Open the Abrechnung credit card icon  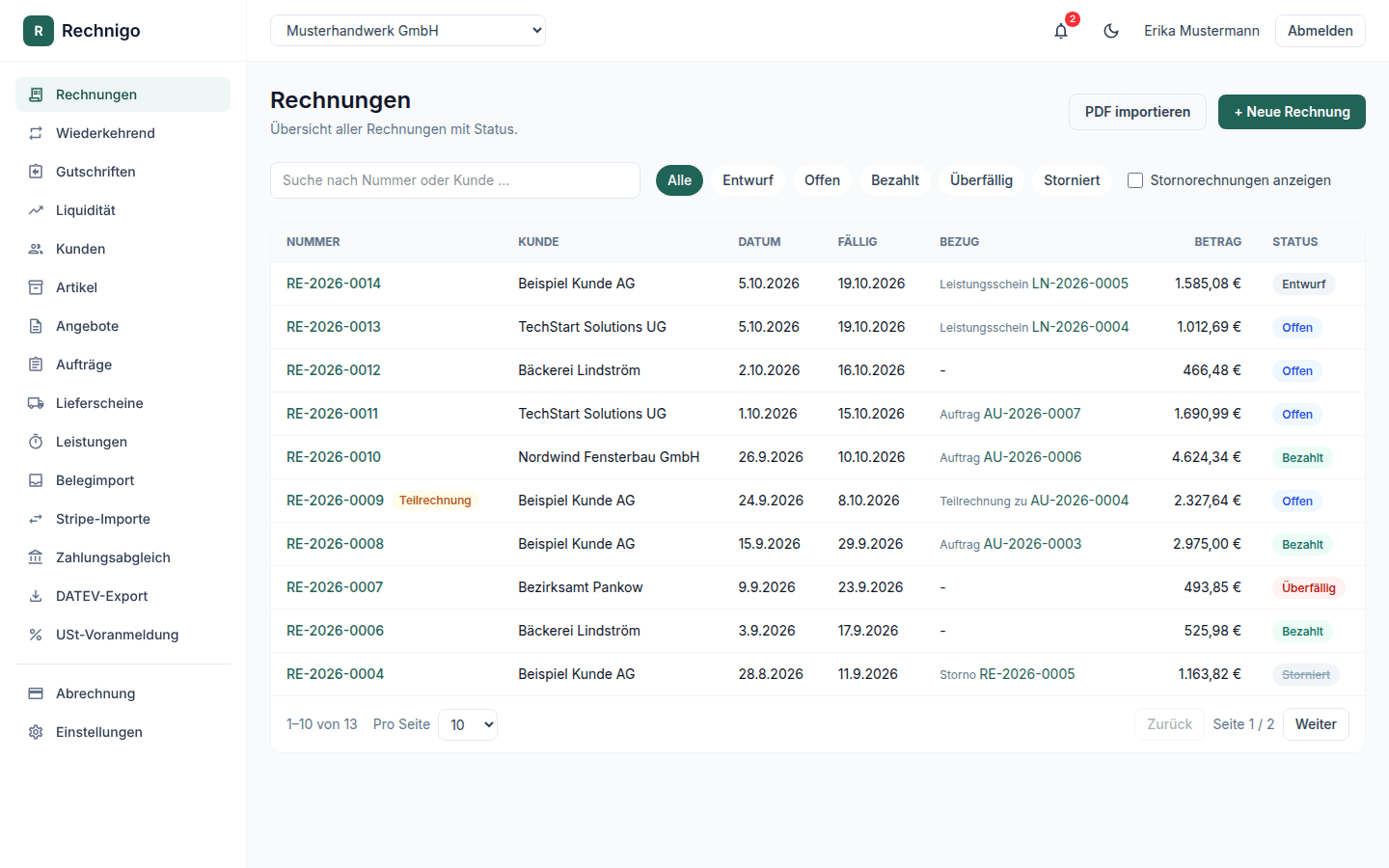point(36,693)
